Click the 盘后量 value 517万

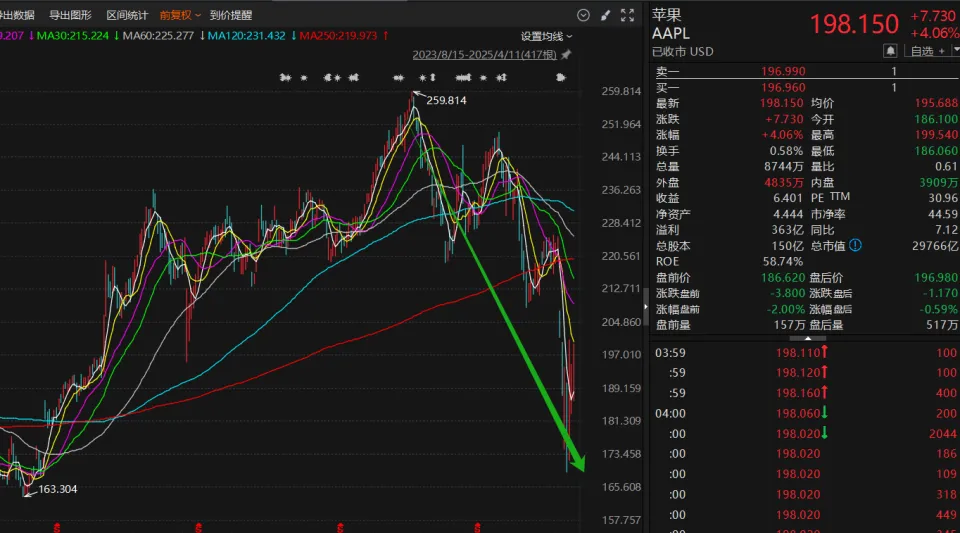pos(943,325)
